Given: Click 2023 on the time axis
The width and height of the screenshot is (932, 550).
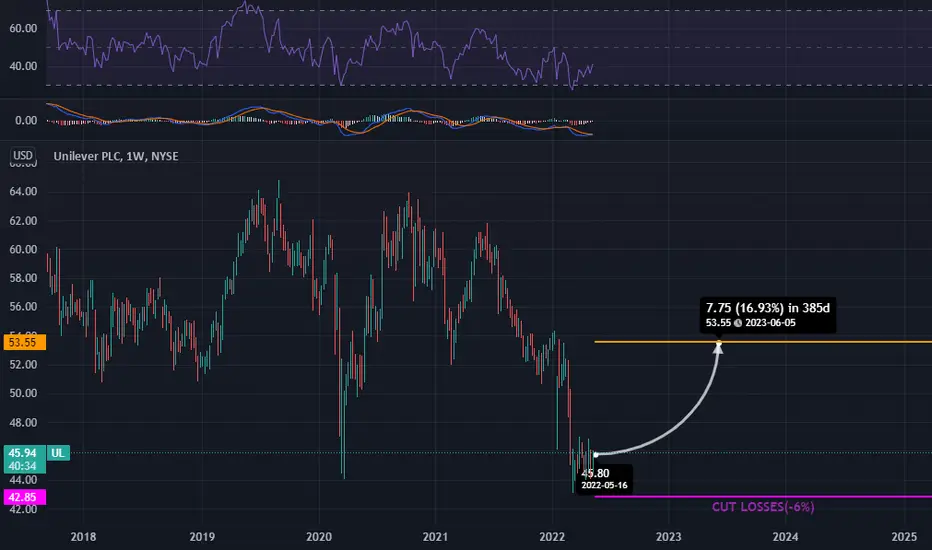Looking at the screenshot, I should 669,537.
